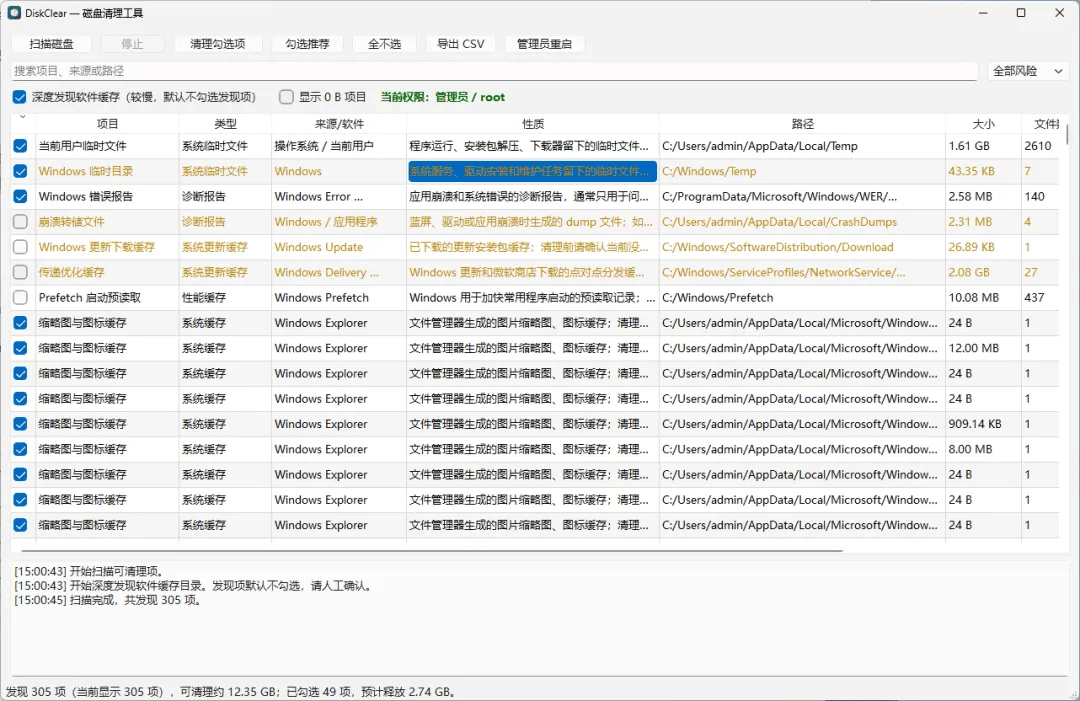Sort by the 类型 column header
This screenshot has height=701, width=1080.
click(225, 124)
